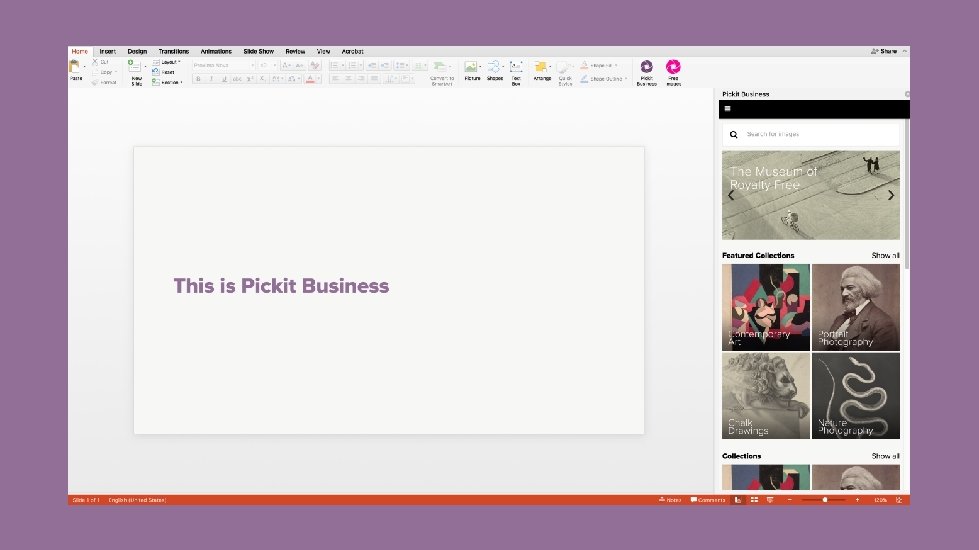Open the Review tab

(x=295, y=51)
